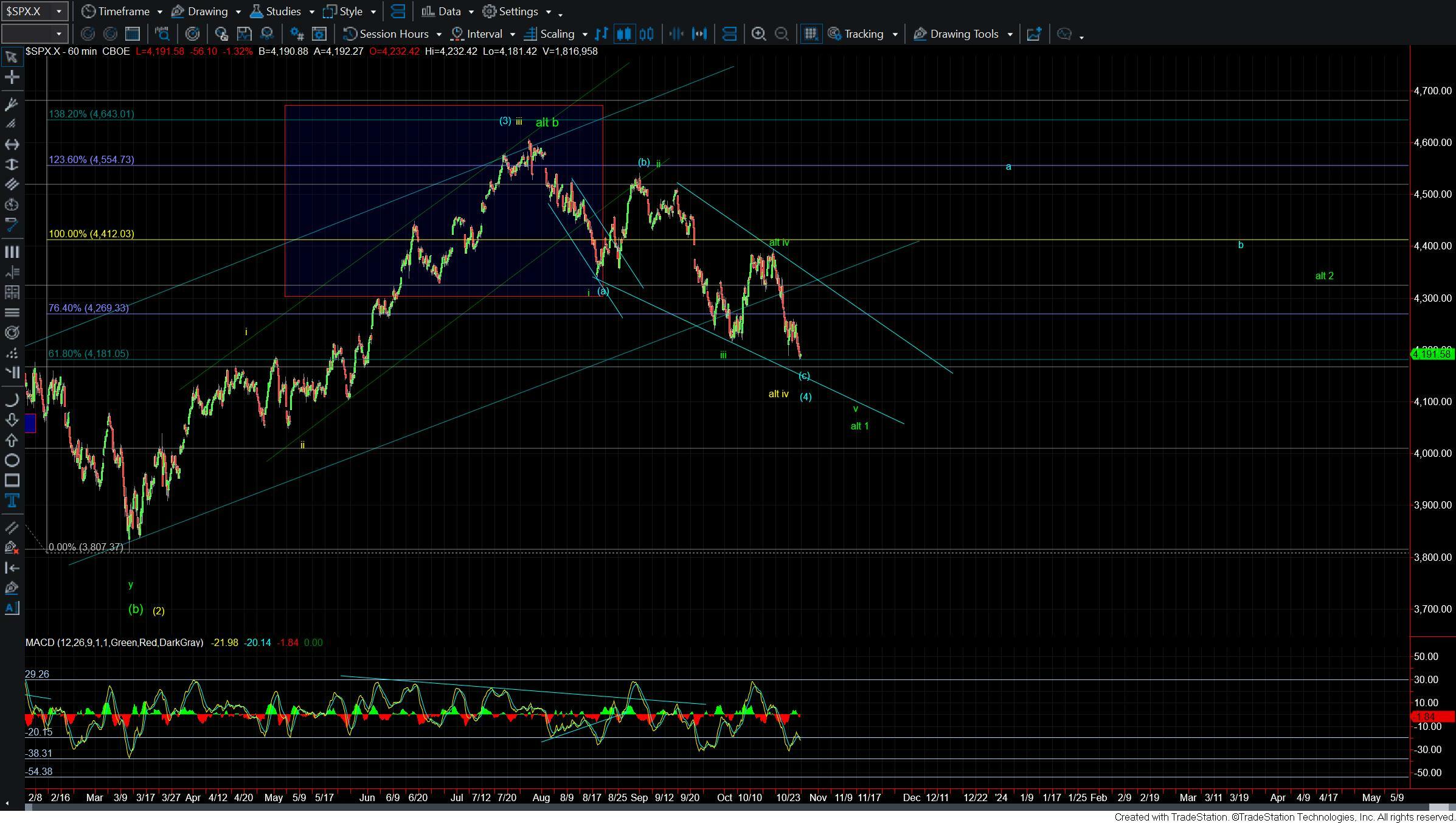Expand the Studies dropdown arrow

click(x=311, y=12)
